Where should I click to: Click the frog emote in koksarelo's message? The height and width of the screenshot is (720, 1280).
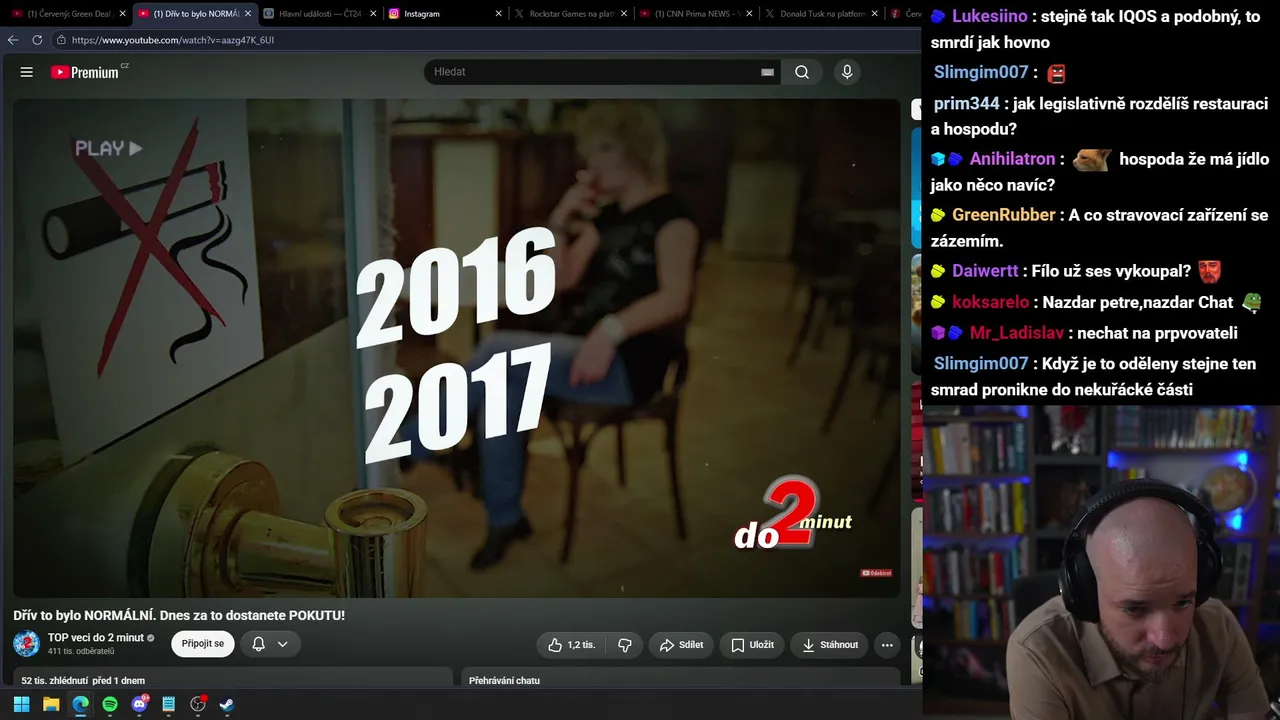(1251, 301)
